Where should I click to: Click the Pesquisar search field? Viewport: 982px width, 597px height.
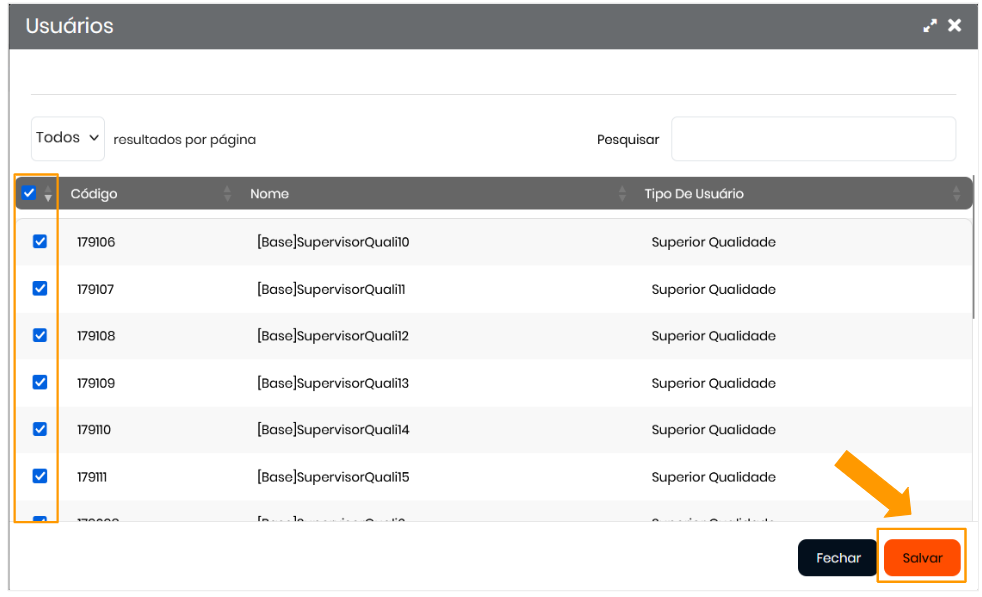click(x=812, y=139)
